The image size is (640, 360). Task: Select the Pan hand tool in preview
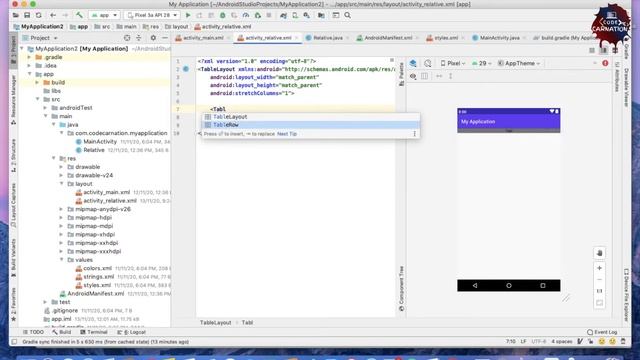[x=599, y=253]
